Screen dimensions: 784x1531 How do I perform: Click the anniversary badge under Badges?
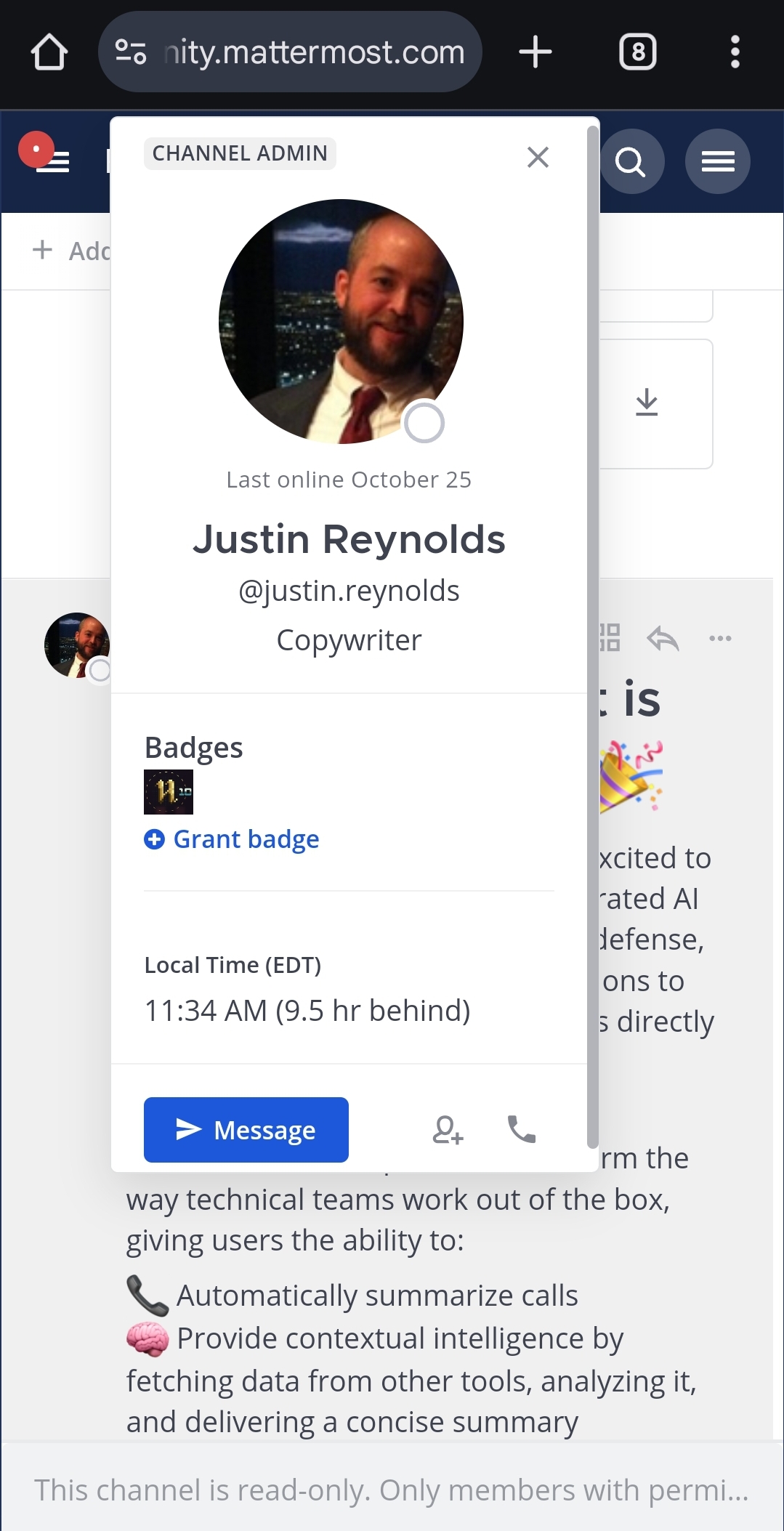(169, 792)
